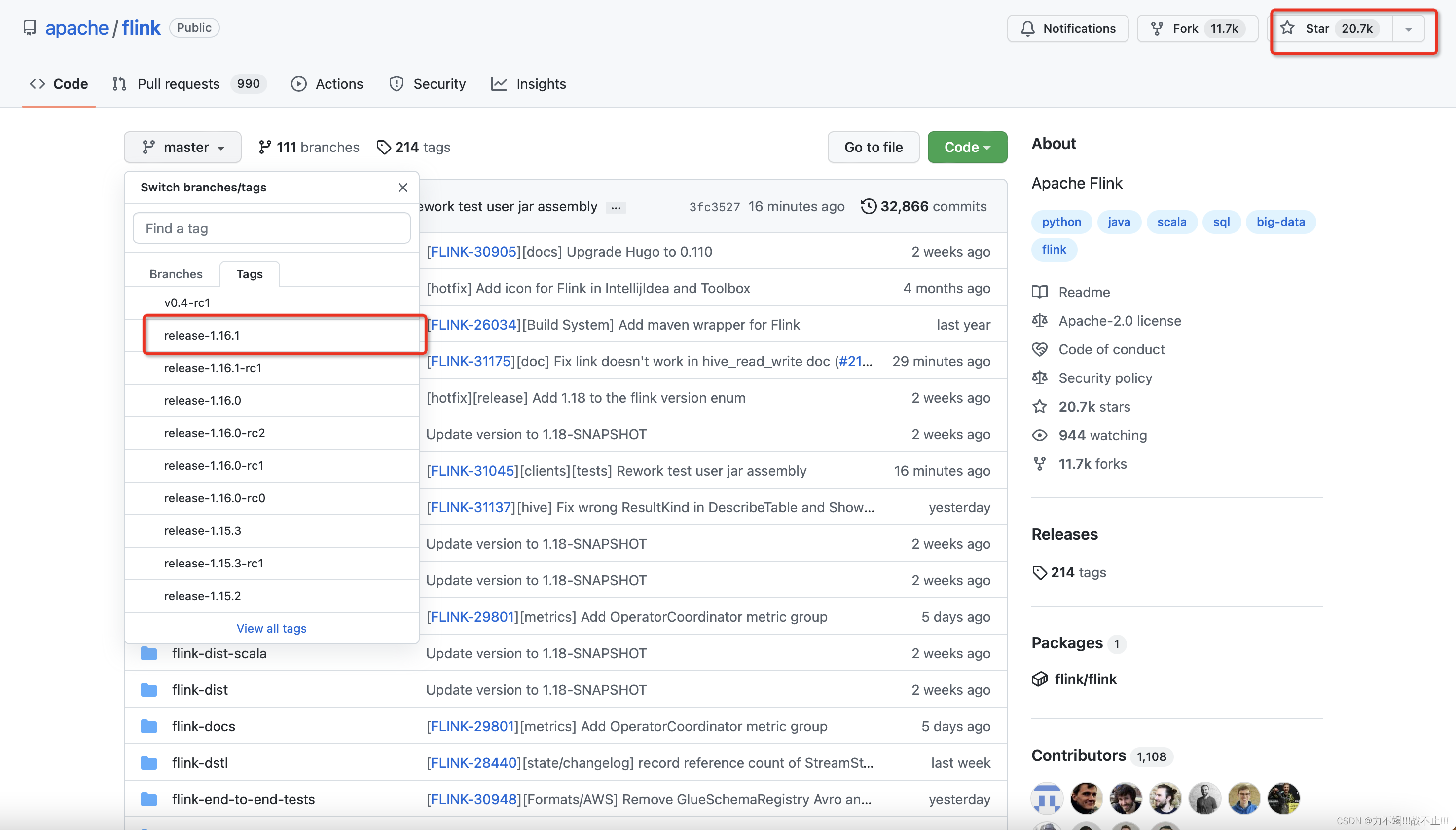Open the flink-dstl folder
Viewport: 1456px width, 830px height.
pyautogui.click(x=200, y=763)
